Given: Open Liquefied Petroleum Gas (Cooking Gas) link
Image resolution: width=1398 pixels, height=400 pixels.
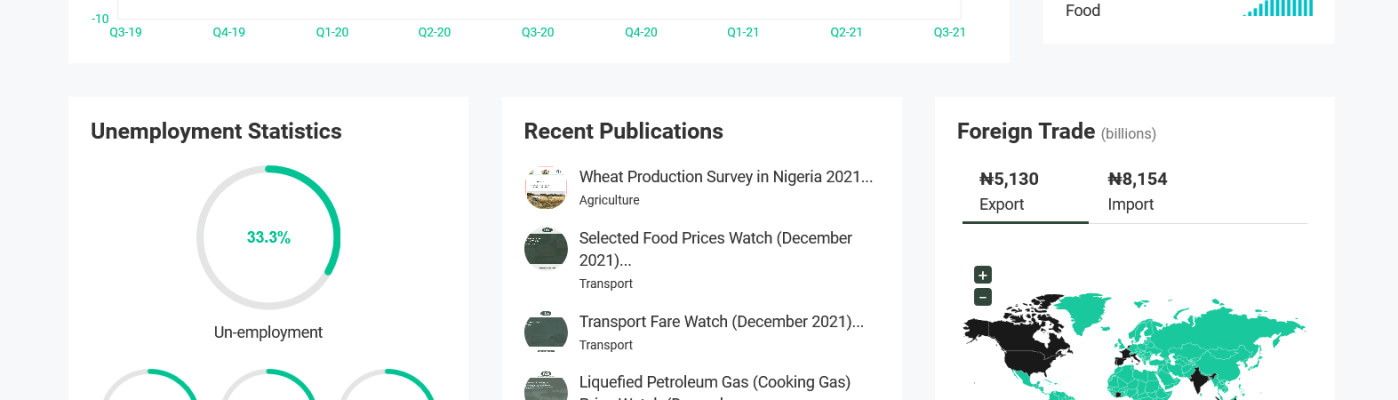Looking at the screenshot, I should [x=714, y=382].
